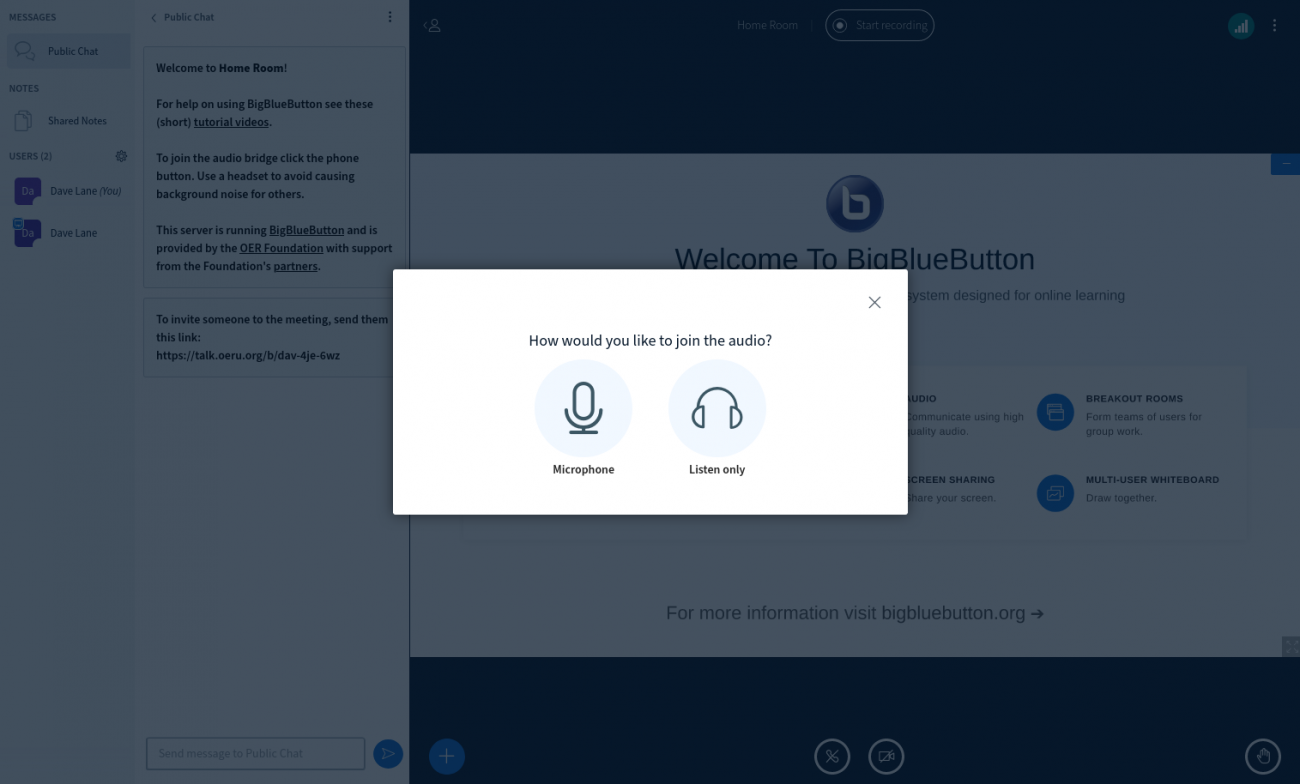
Task: Choose the Listen only headphones option
Action: coord(717,418)
